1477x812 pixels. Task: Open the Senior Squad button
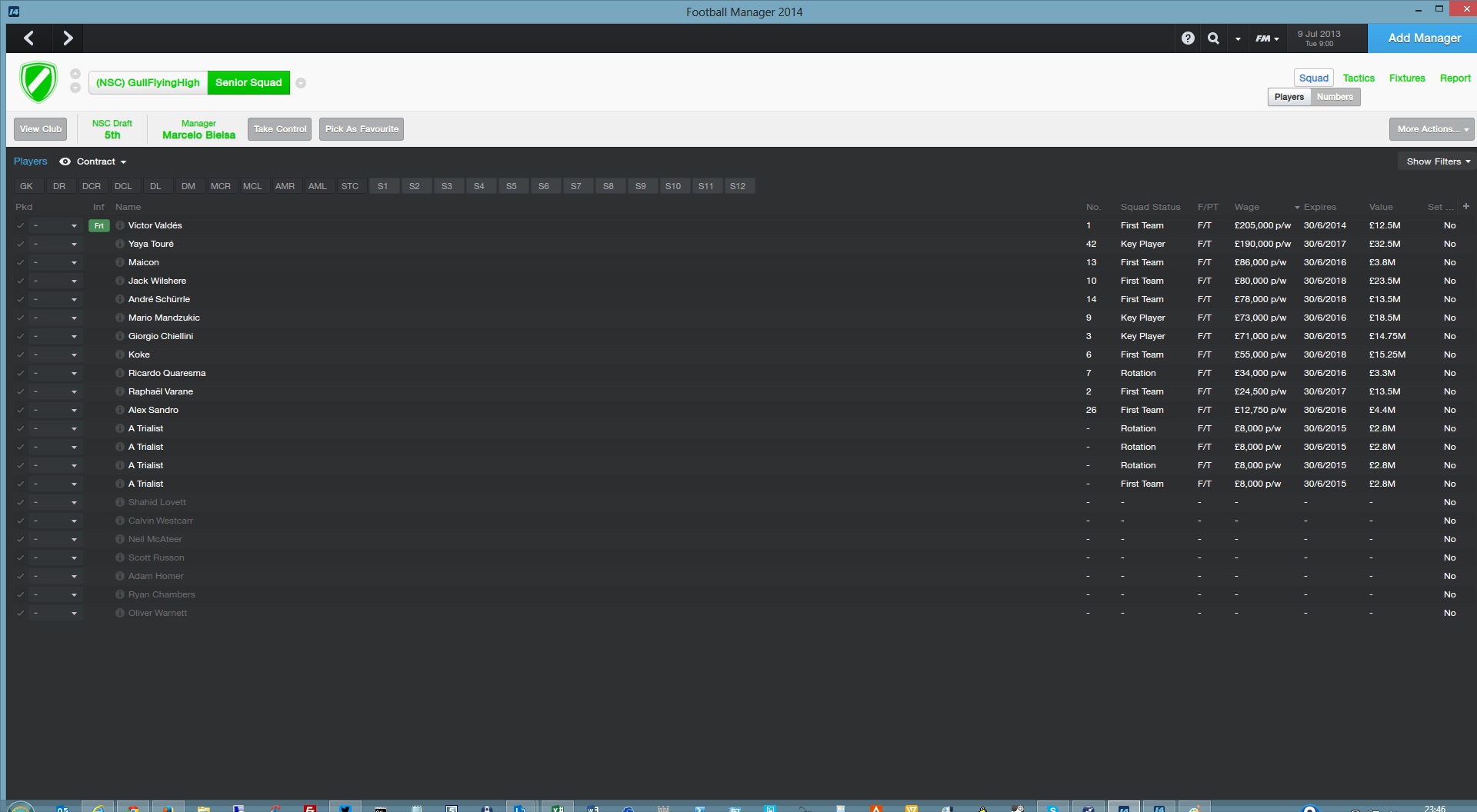248,82
